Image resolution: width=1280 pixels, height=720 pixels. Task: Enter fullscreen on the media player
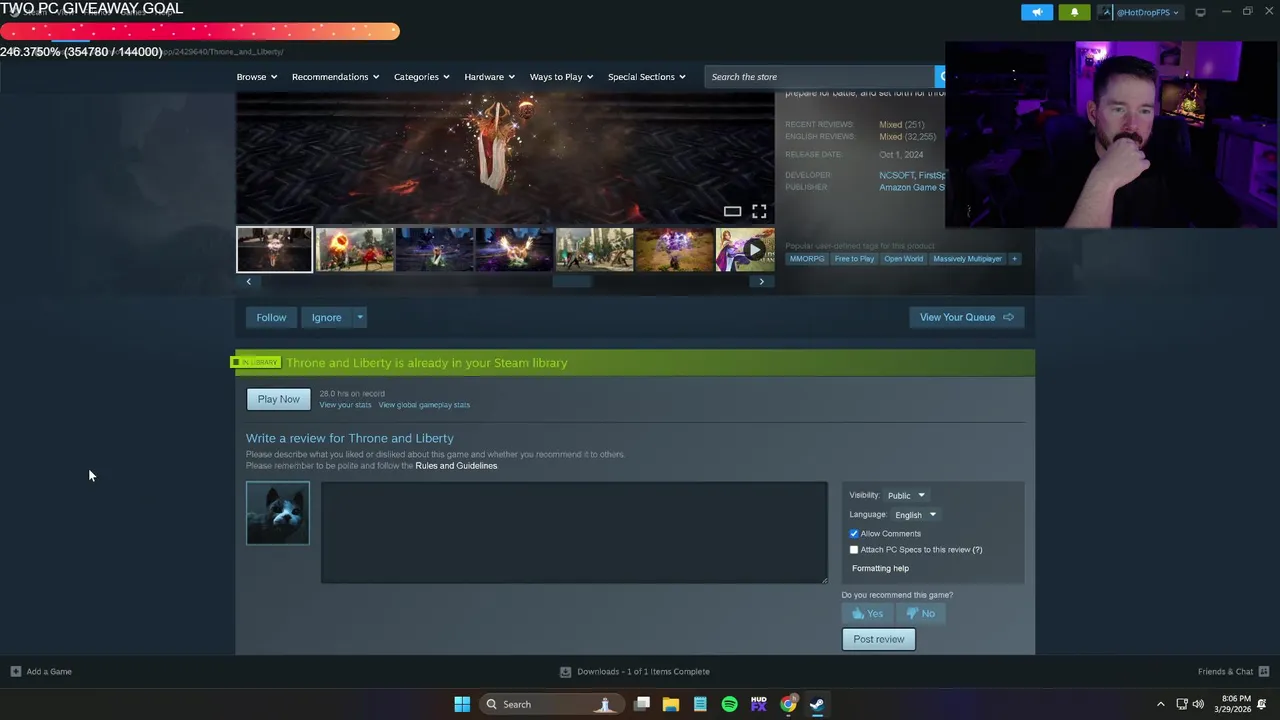click(759, 211)
